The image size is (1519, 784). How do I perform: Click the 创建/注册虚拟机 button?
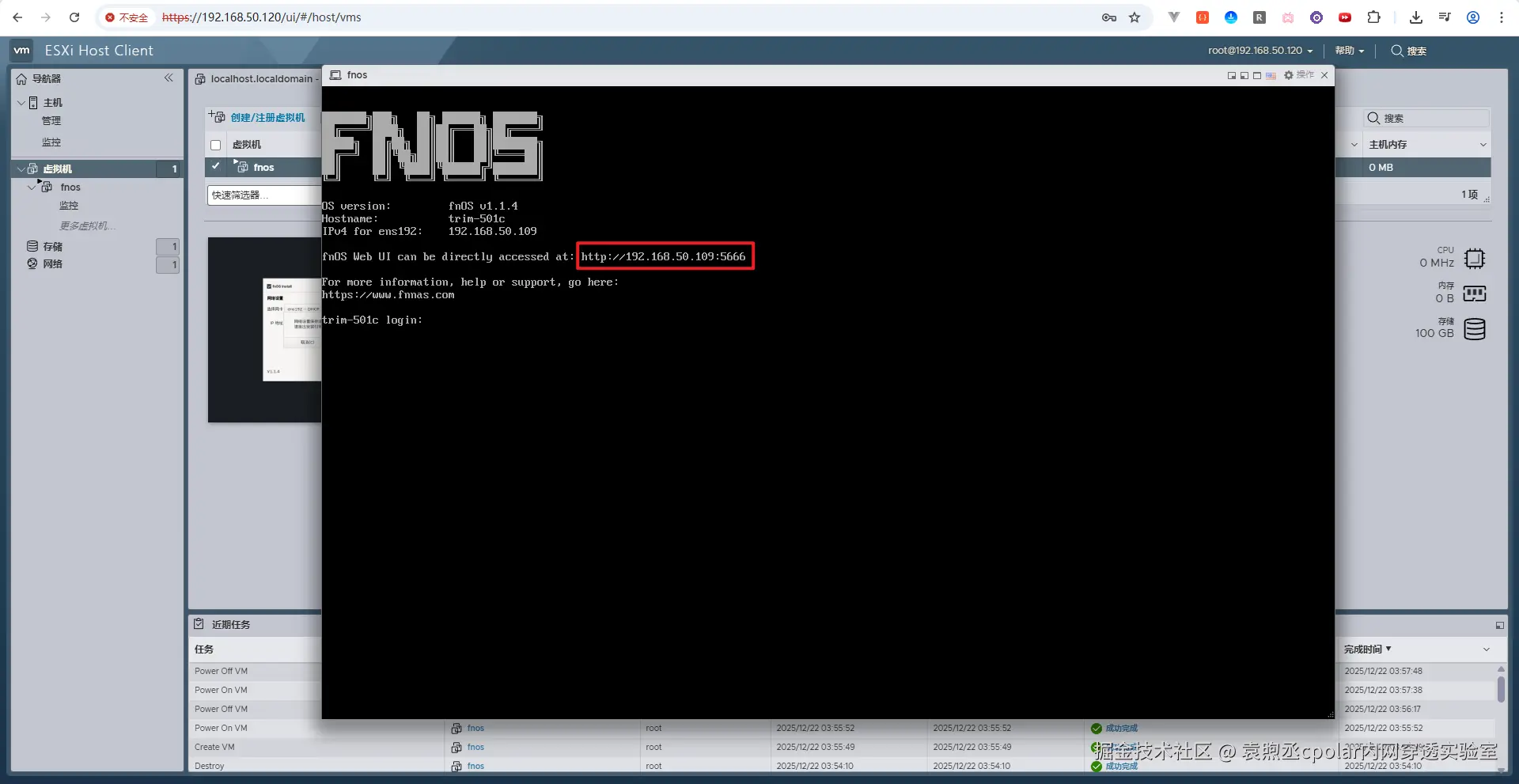[x=258, y=117]
